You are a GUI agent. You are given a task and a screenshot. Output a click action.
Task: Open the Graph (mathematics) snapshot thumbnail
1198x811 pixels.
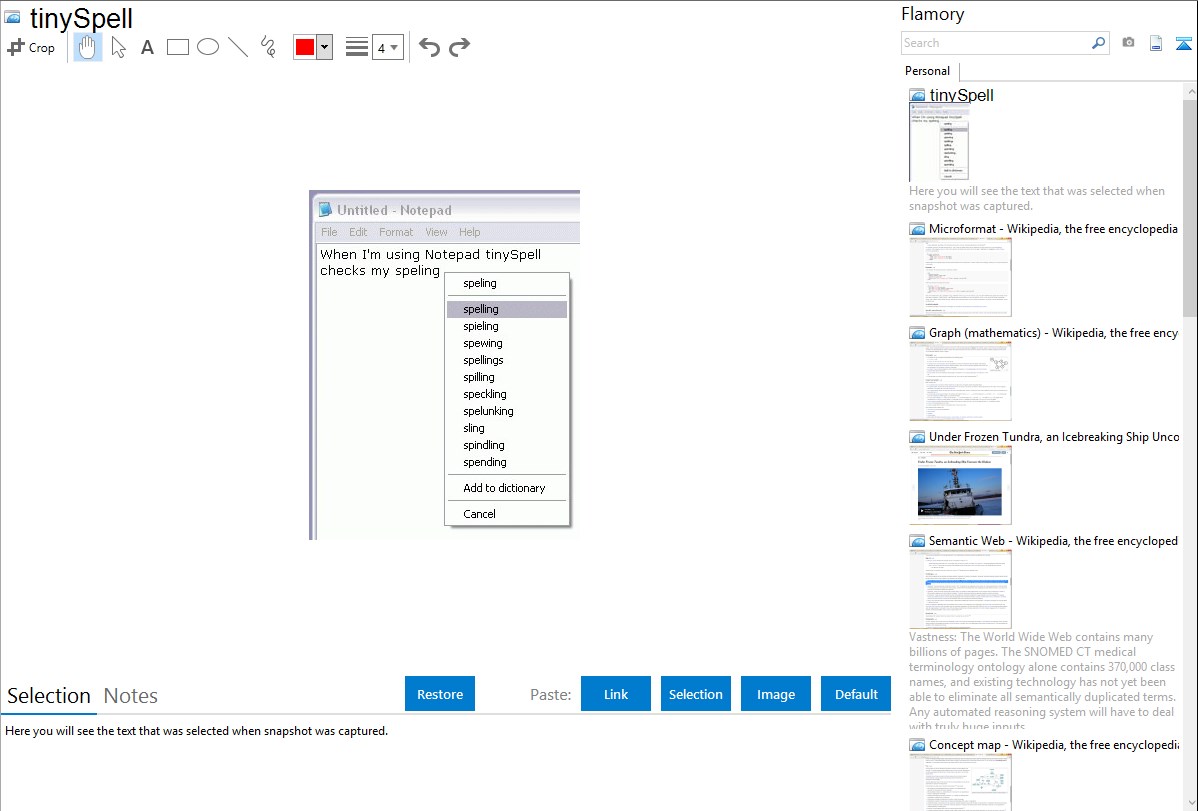pyautogui.click(x=960, y=381)
